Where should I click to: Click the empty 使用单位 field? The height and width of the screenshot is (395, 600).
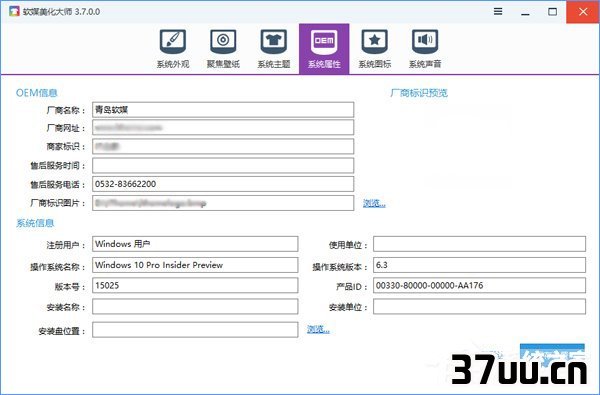(x=479, y=244)
